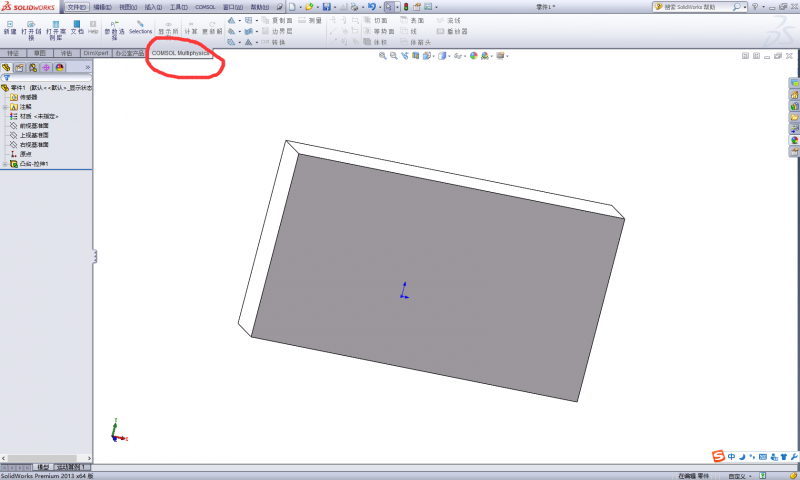Select 原点 origin in tree

[21, 154]
